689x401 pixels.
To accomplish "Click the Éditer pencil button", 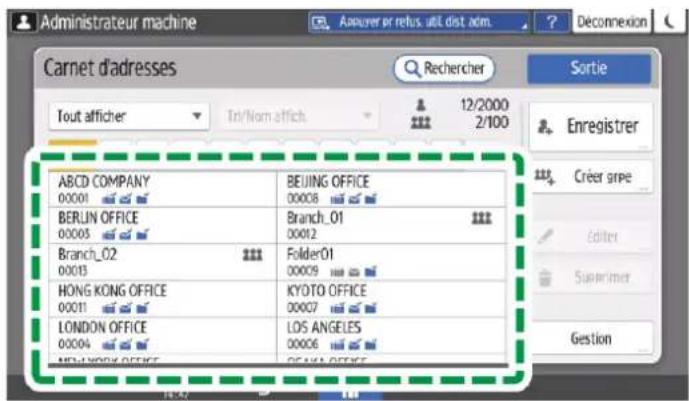I will tap(591, 237).
